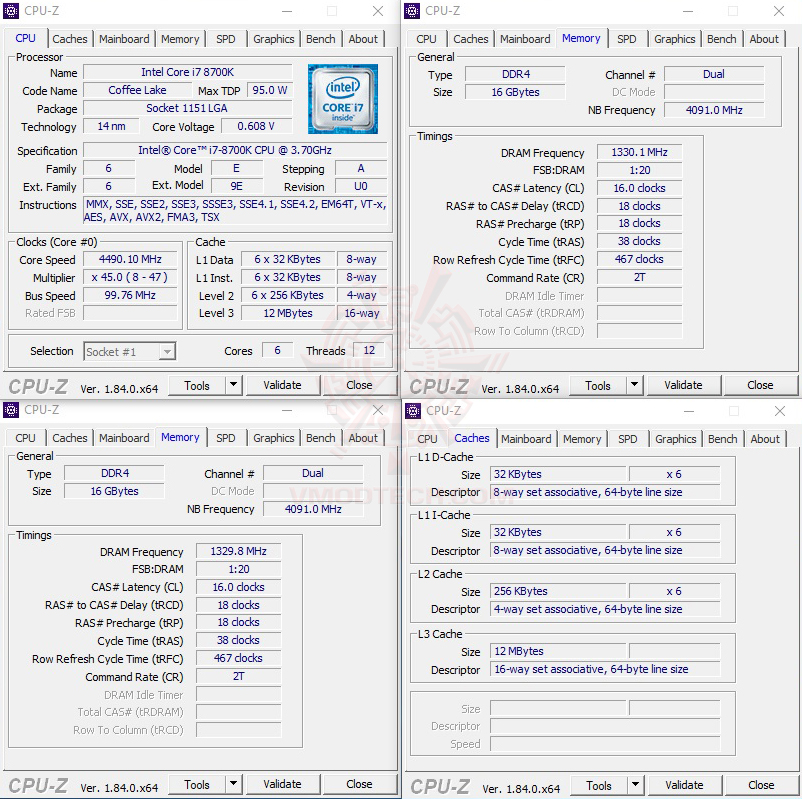
Task: Click the CPU-Z app icon in the top-right Memory window title bar
Action: 412,11
